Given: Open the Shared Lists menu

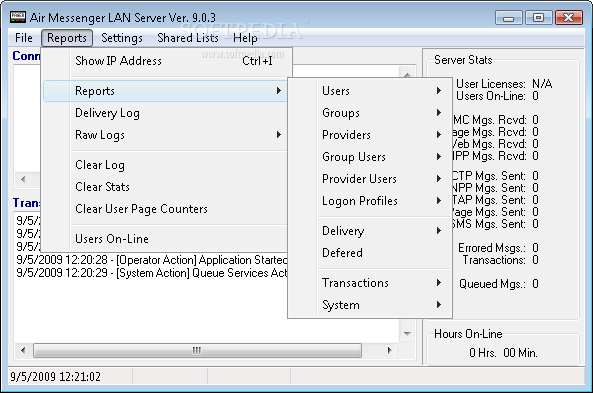Looking at the screenshot, I should point(188,38).
